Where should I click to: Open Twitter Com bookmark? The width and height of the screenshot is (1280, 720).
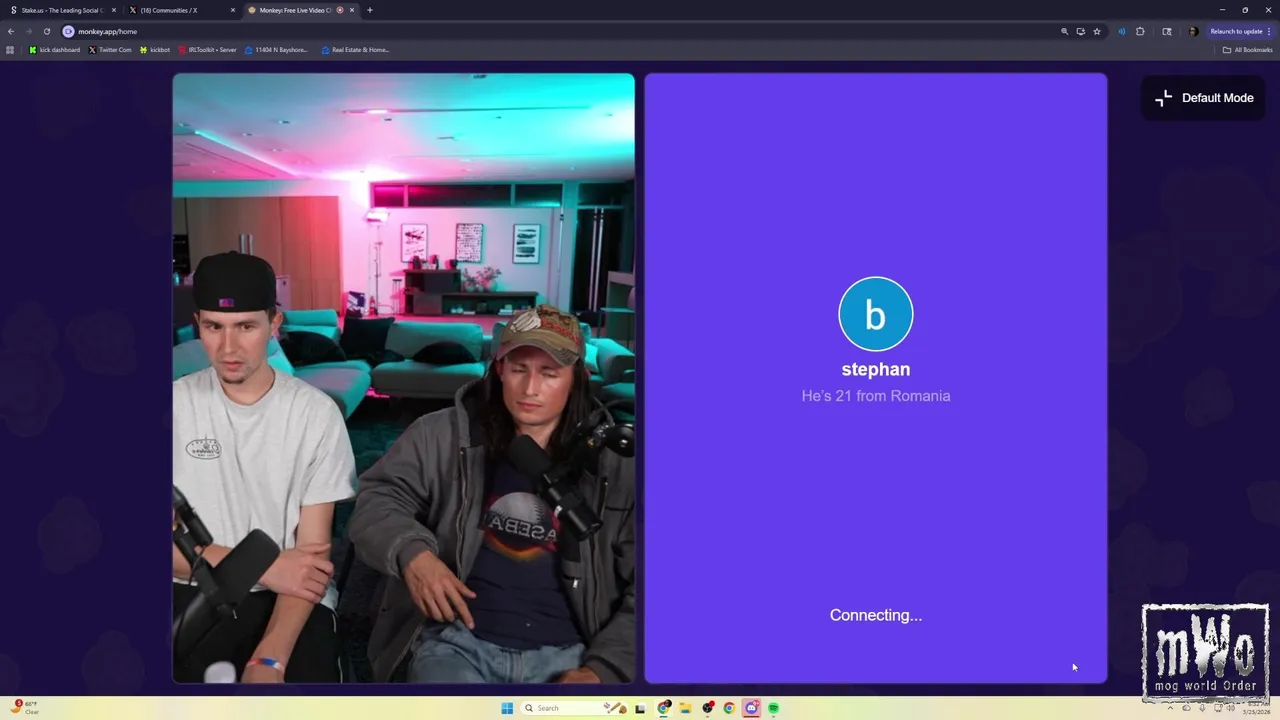click(x=110, y=50)
